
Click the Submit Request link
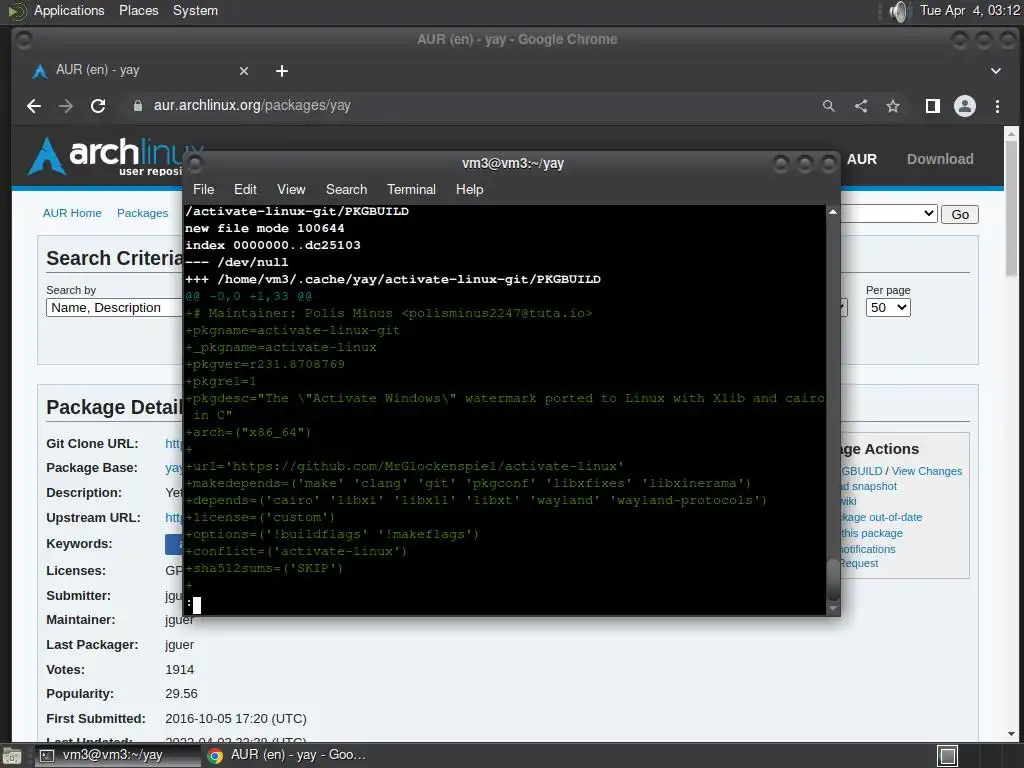tap(859, 564)
